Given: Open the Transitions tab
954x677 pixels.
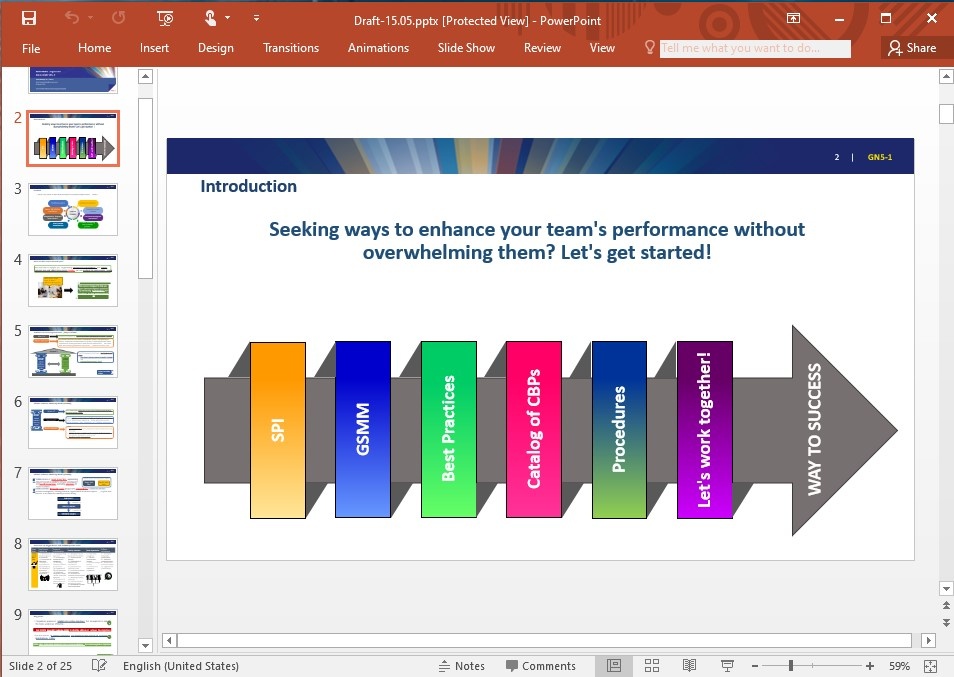Looking at the screenshot, I should [291, 48].
